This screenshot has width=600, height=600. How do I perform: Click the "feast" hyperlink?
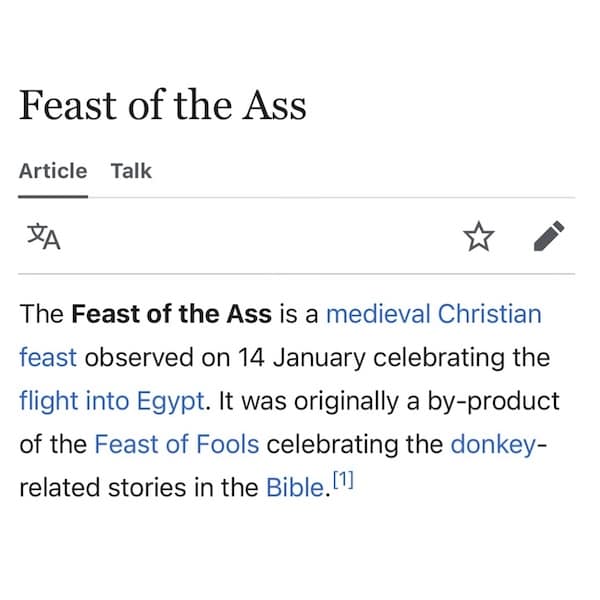(x=49, y=357)
